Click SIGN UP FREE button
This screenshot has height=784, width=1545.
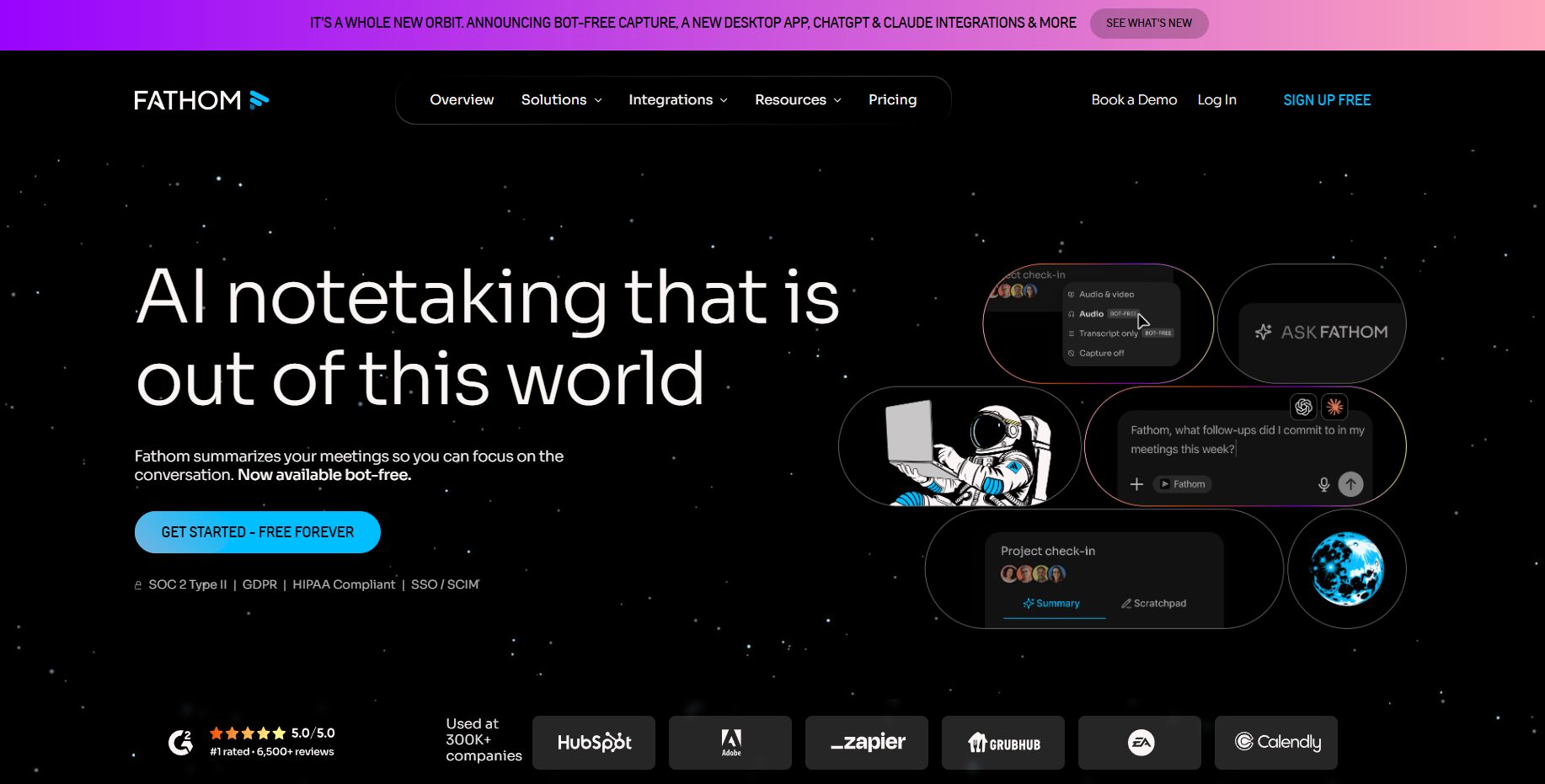coord(1327,100)
